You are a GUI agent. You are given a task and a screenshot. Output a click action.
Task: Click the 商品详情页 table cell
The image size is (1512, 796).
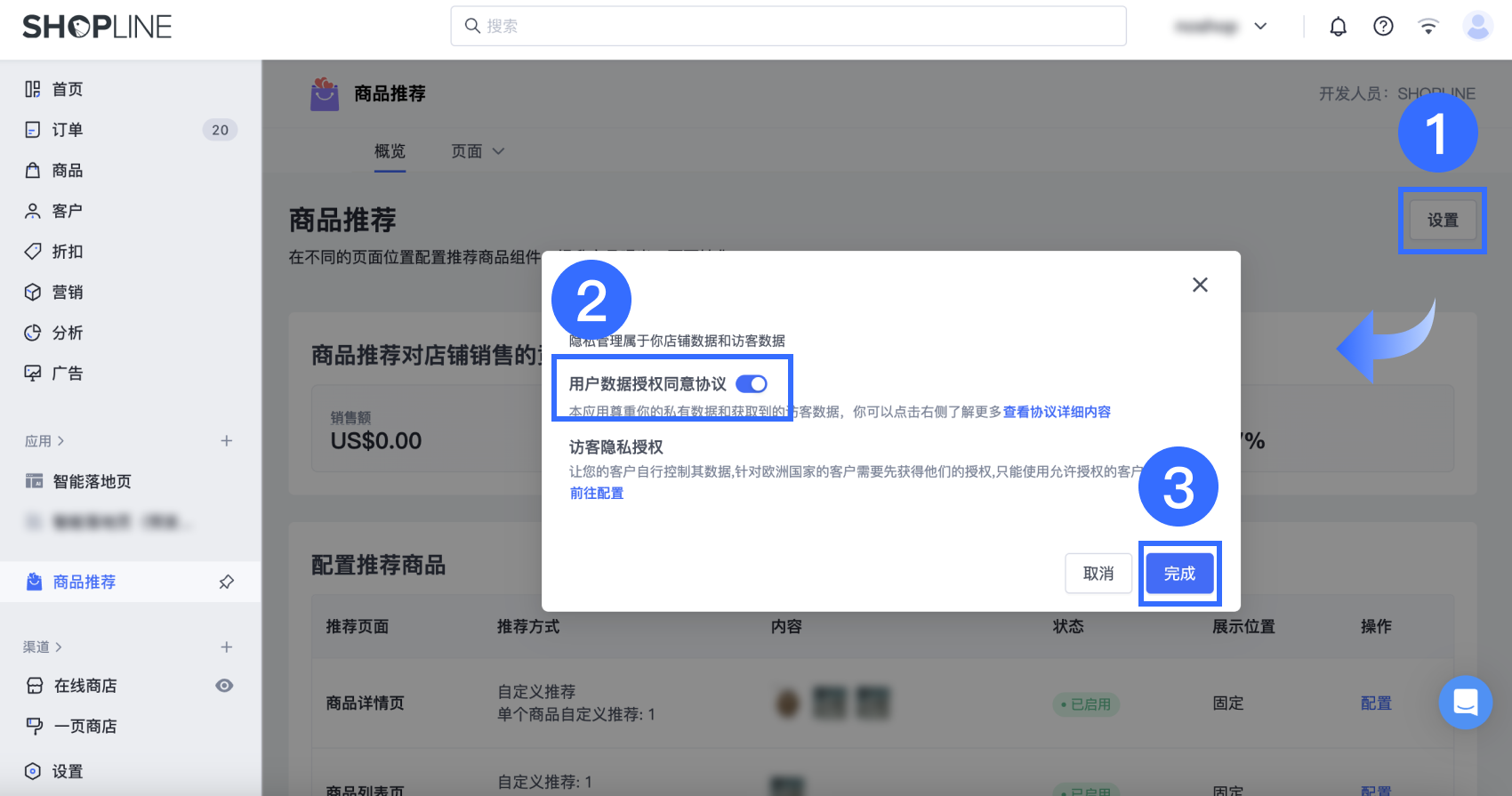(x=365, y=703)
